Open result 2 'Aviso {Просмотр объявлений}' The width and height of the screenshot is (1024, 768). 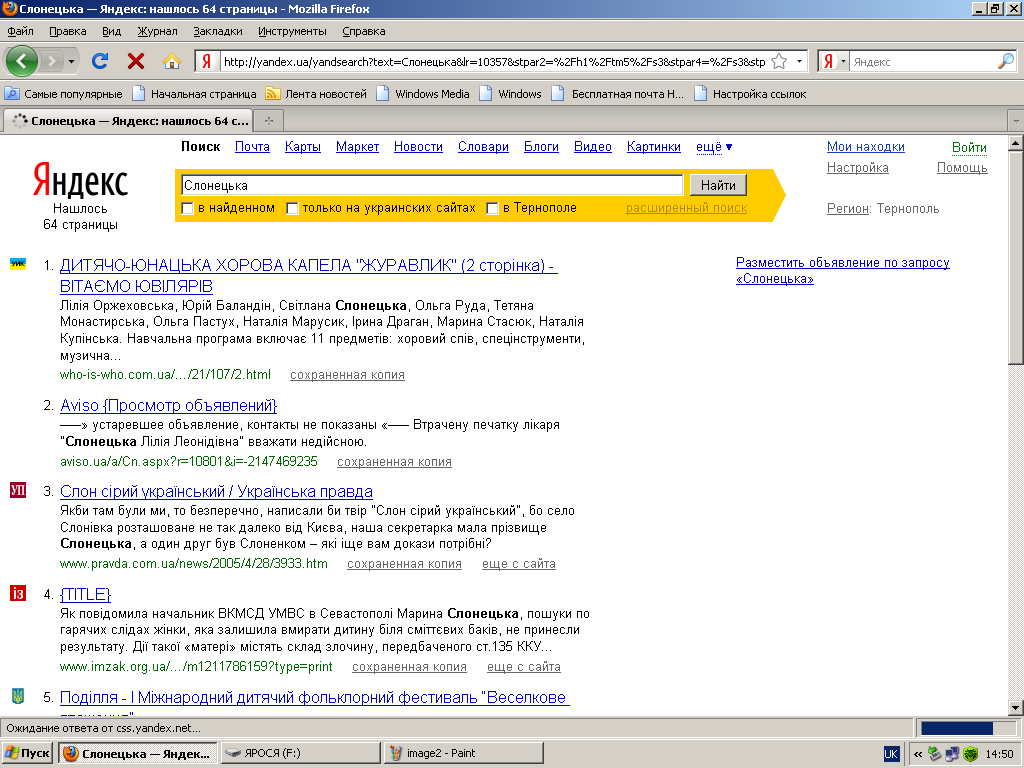168,406
